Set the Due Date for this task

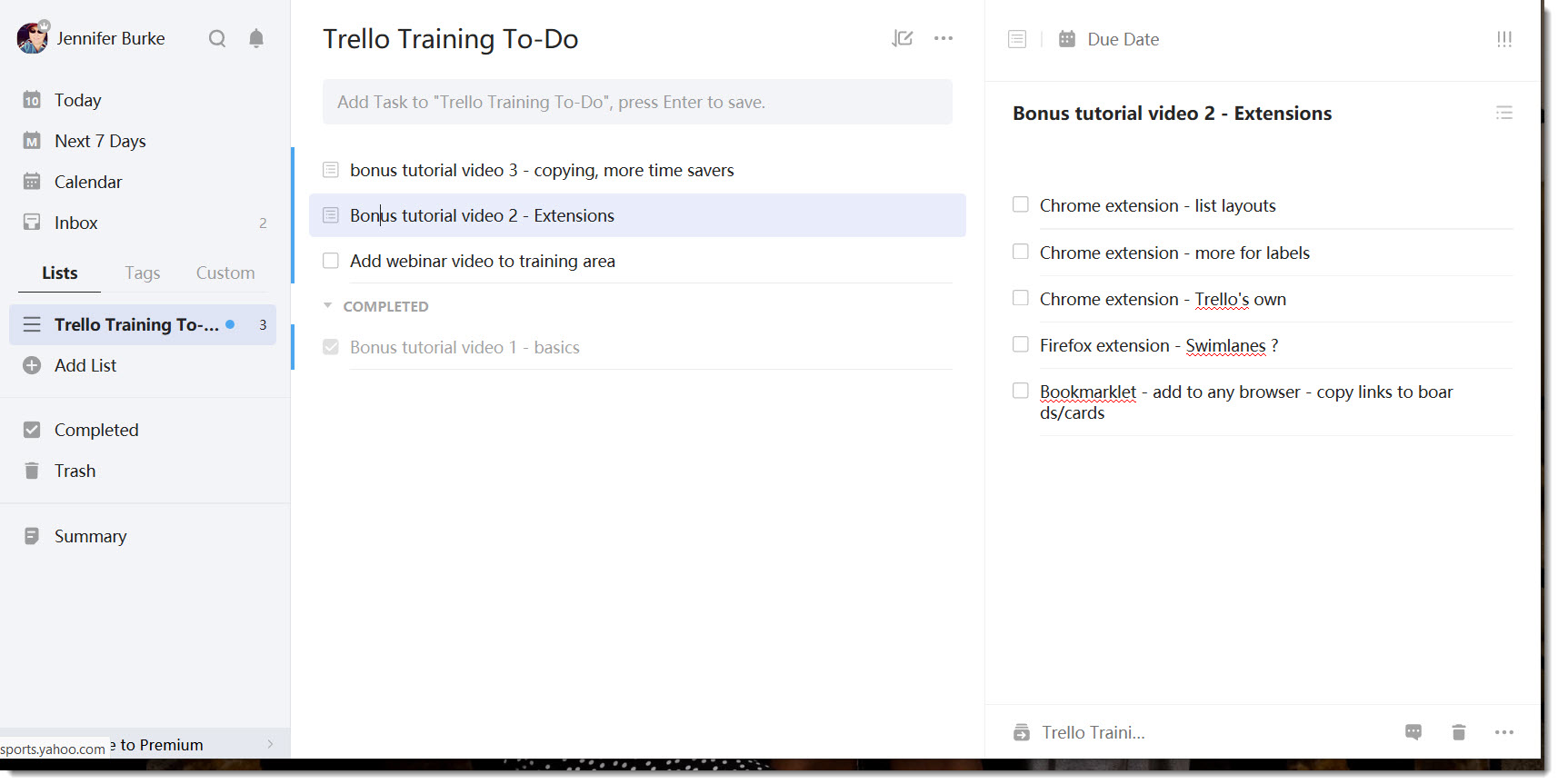tap(1124, 39)
